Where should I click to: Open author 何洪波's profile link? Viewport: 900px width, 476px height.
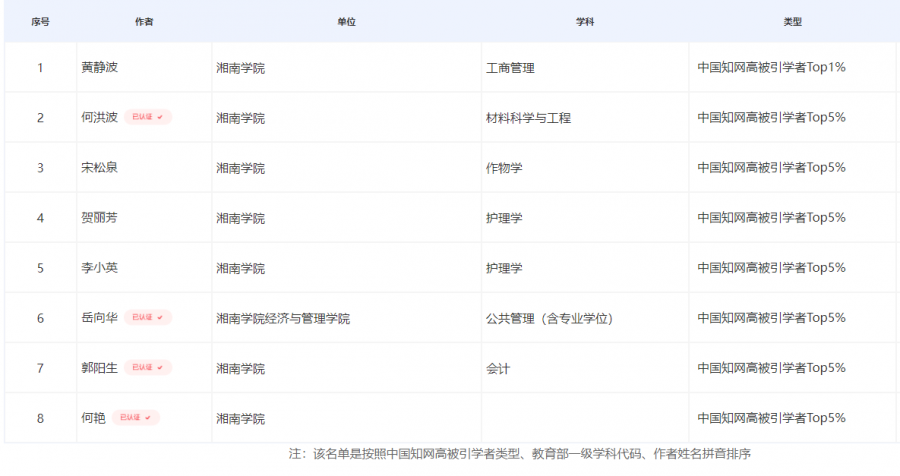pos(99,118)
